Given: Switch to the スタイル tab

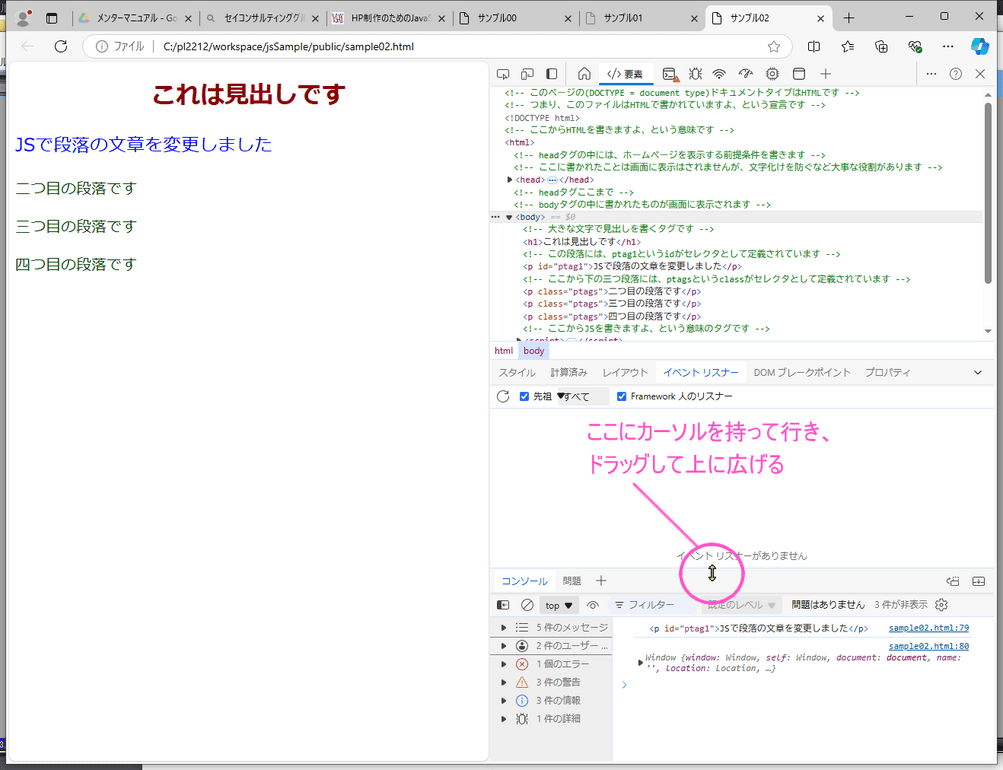Looking at the screenshot, I should [x=516, y=372].
